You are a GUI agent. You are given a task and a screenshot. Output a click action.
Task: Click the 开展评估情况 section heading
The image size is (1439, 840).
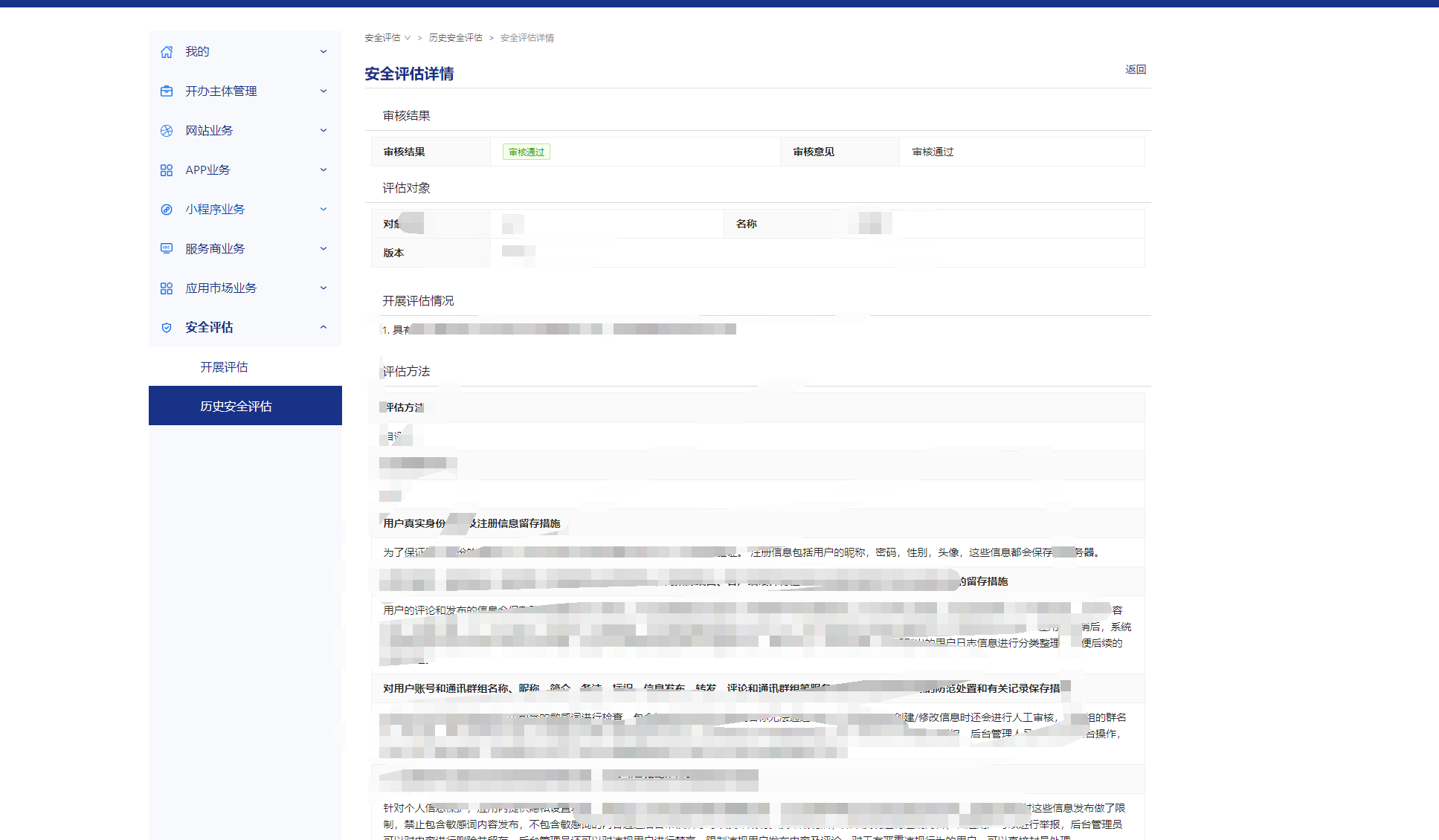click(x=418, y=301)
